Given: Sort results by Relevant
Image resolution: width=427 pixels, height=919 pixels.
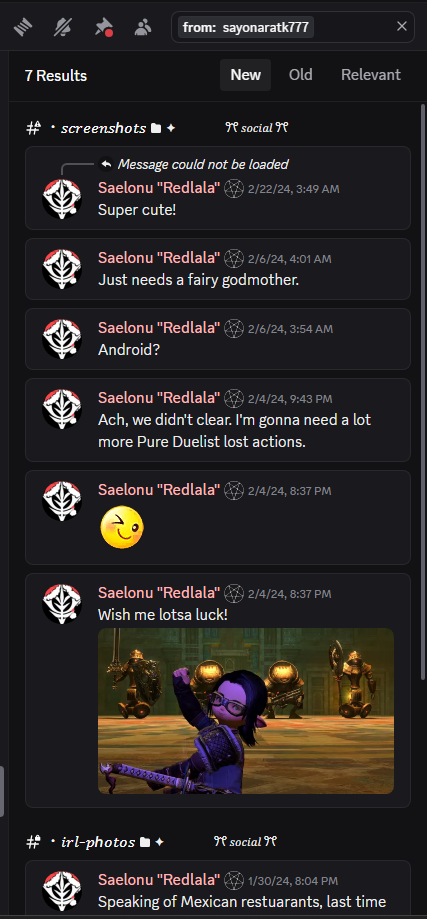Looking at the screenshot, I should [371, 75].
